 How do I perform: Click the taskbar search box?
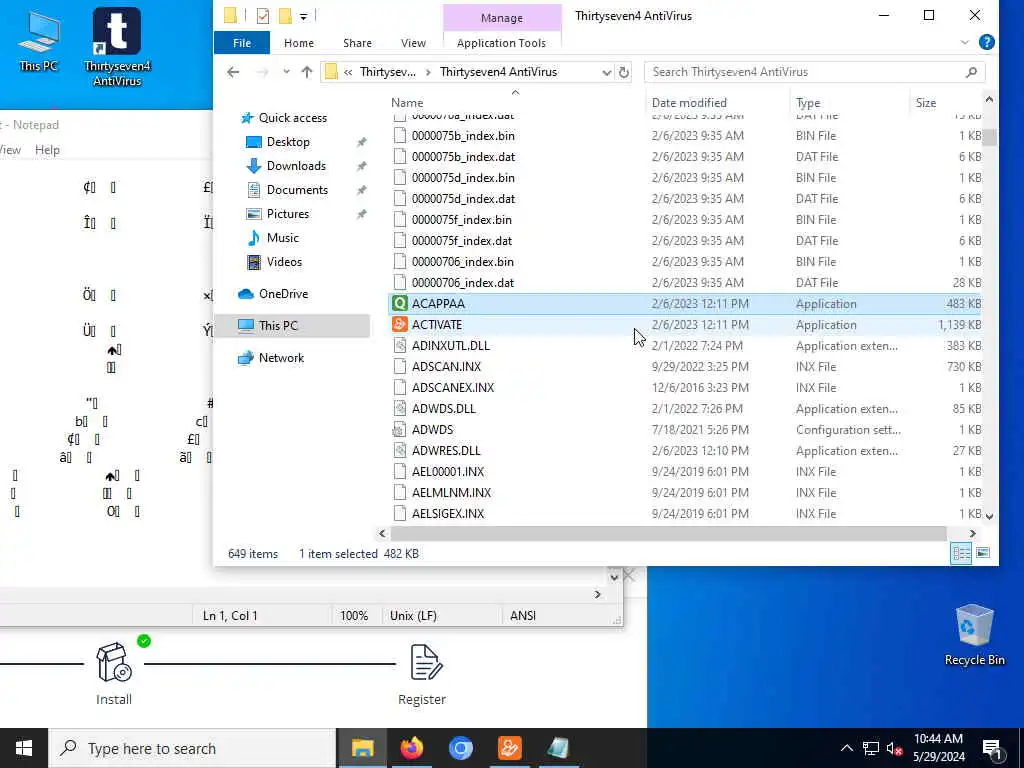click(192, 748)
